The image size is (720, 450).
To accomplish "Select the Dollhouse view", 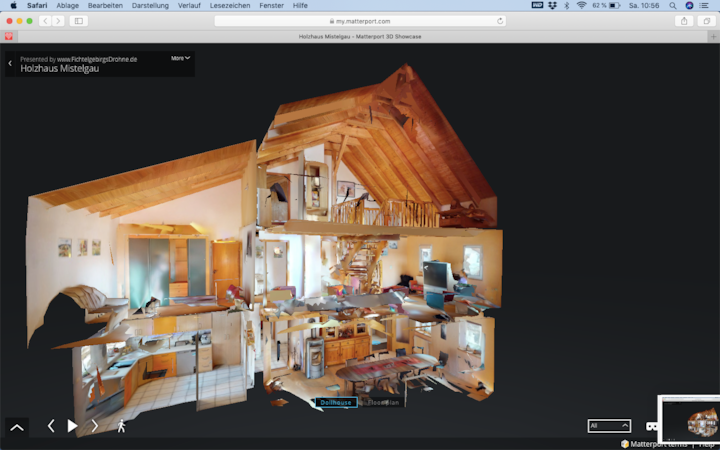I will pos(335,403).
